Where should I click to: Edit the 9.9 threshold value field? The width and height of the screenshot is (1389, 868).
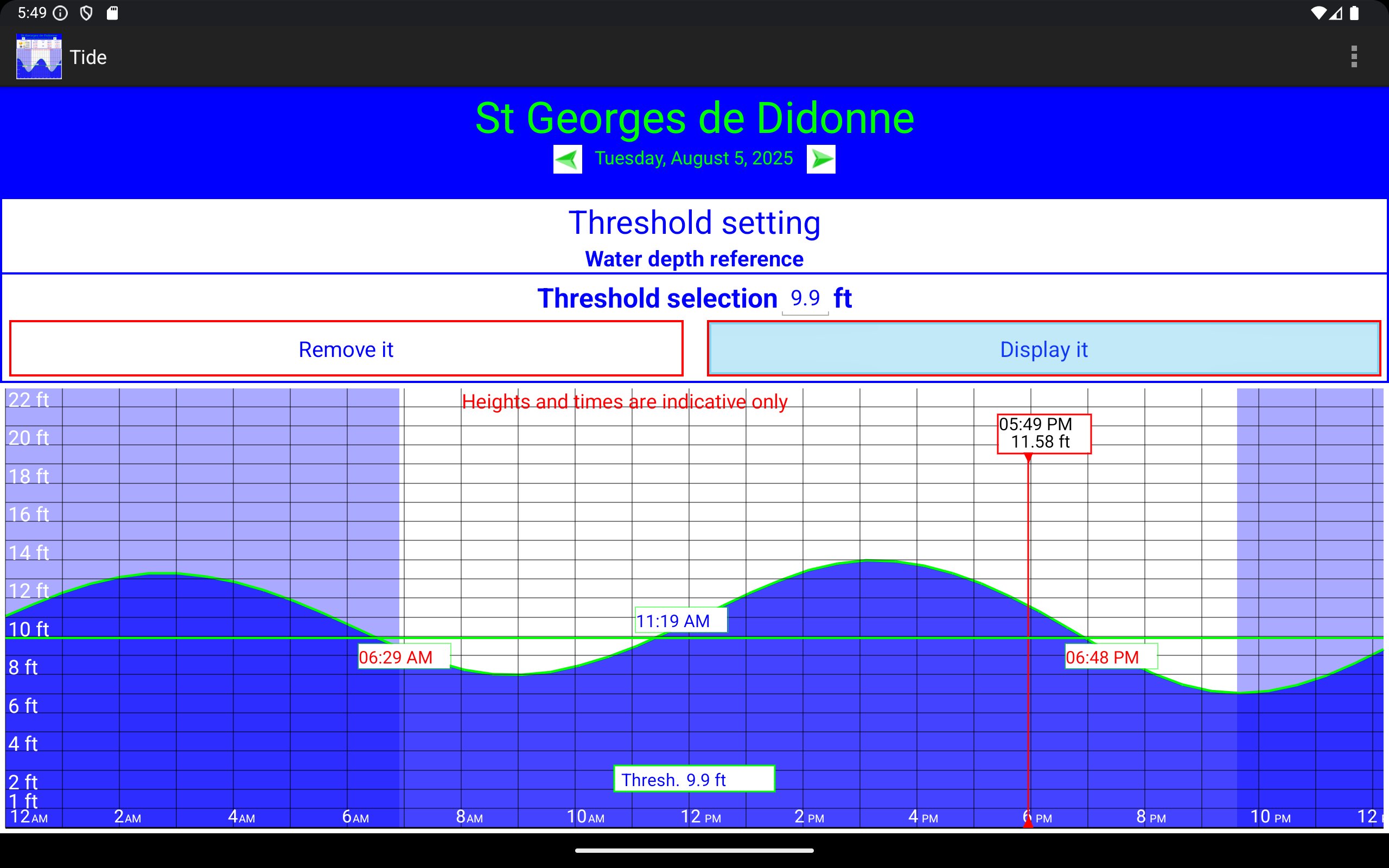[805, 298]
